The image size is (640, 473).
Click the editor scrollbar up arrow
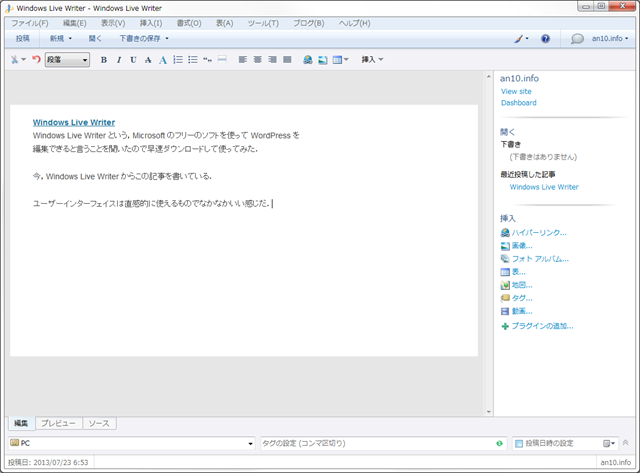click(x=489, y=76)
